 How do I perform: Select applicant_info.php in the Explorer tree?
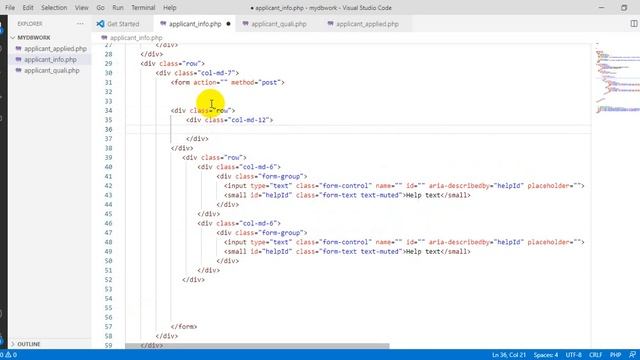tap(50, 60)
